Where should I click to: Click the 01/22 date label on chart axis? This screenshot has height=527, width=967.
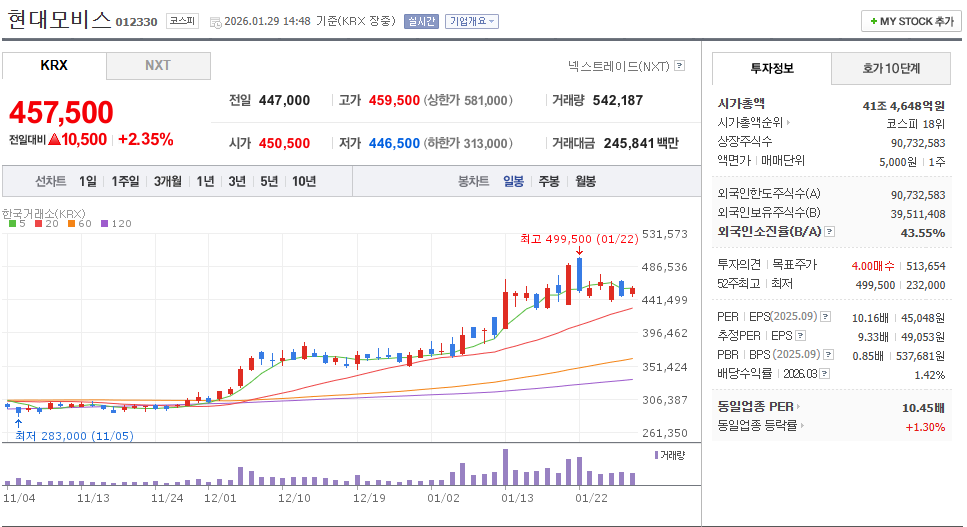(591, 498)
